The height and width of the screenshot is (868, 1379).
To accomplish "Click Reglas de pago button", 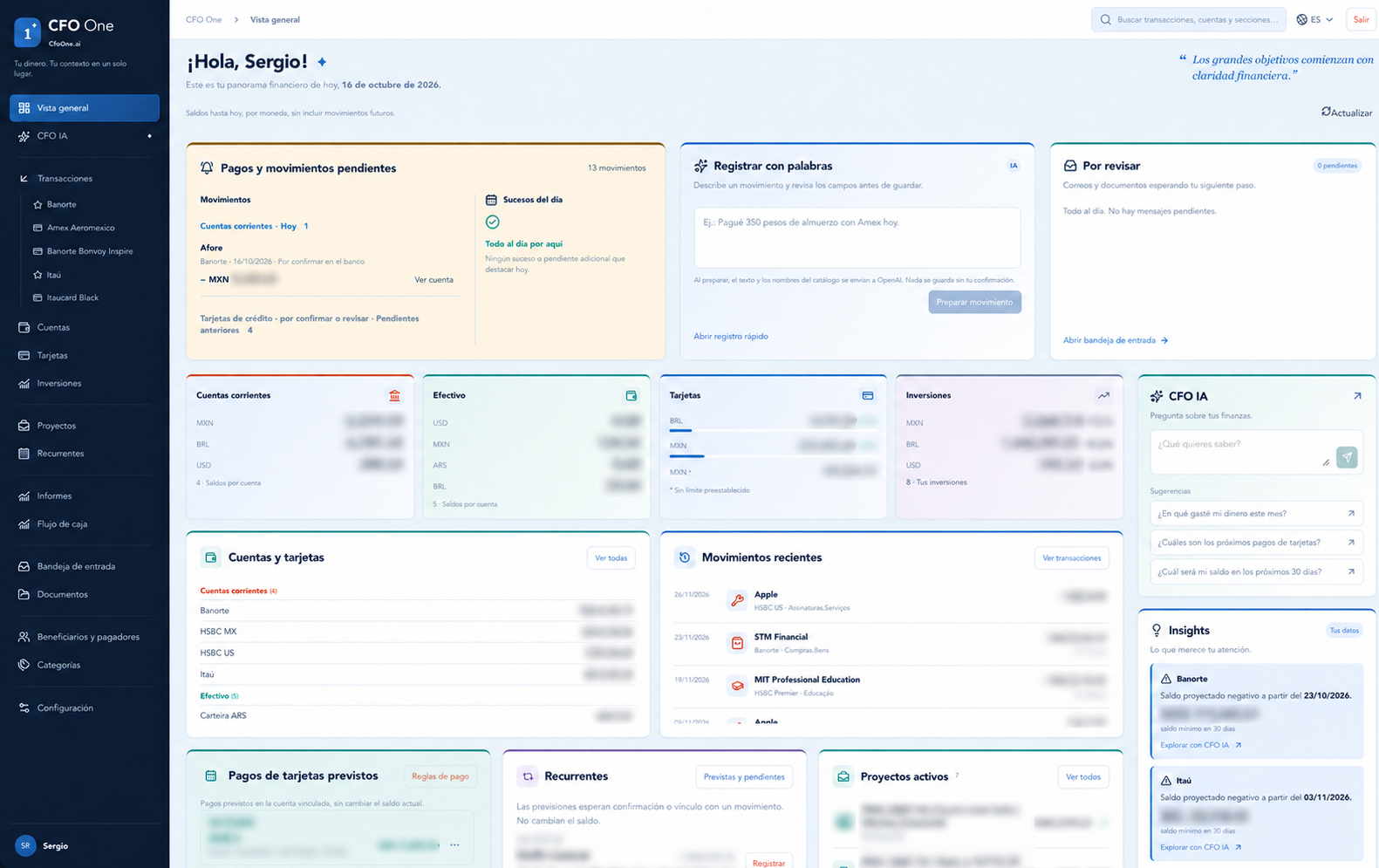I will pyautogui.click(x=440, y=776).
